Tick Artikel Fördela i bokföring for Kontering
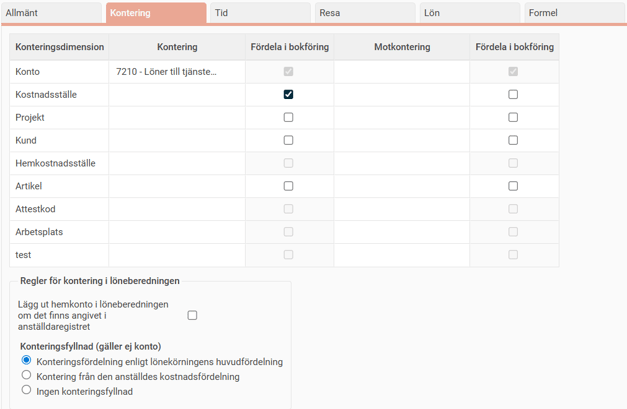 coord(288,186)
